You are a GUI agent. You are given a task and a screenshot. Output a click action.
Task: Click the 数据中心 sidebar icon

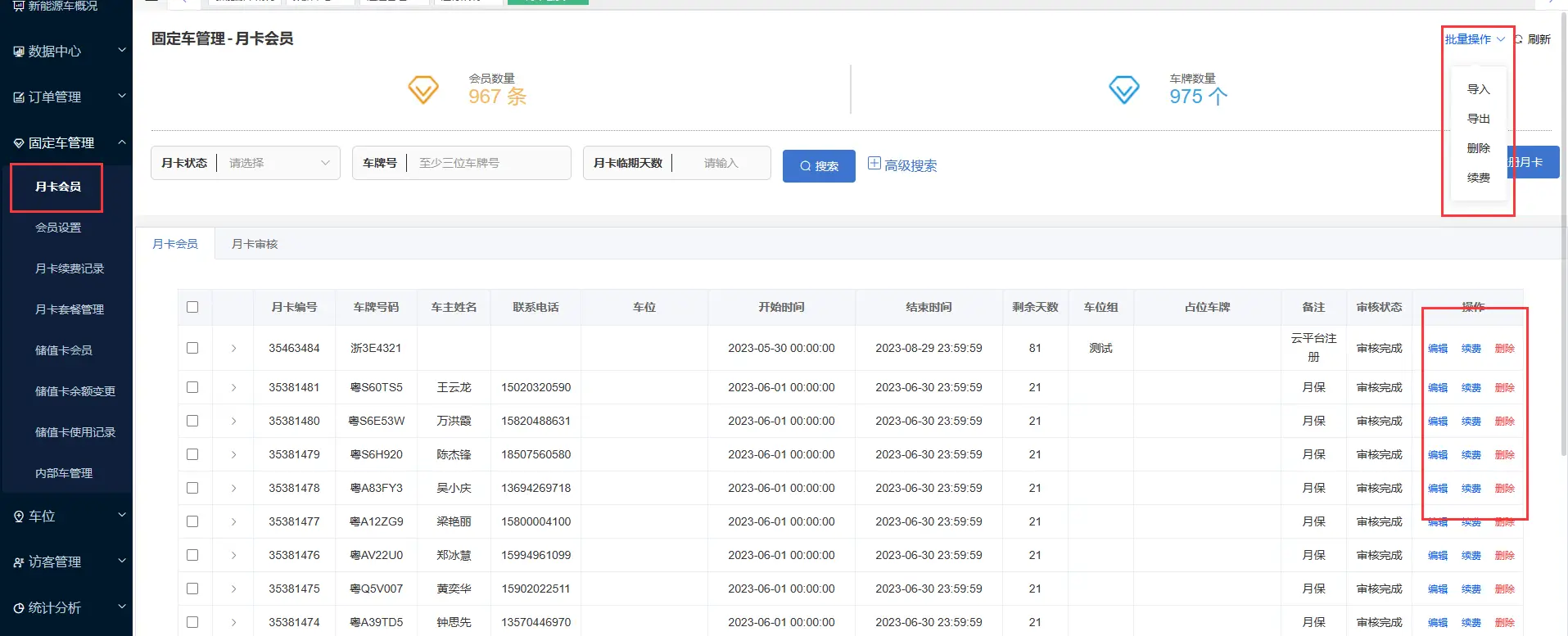pos(19,52)
